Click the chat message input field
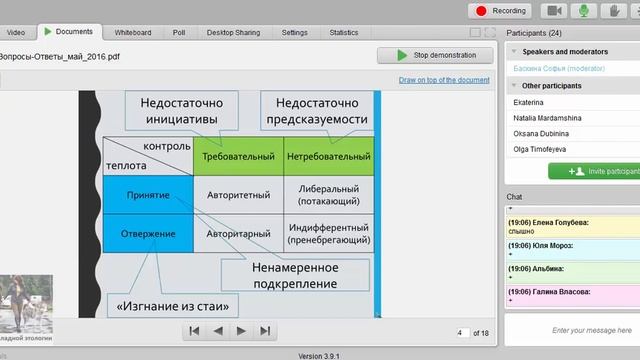This screenshot has width=640, height=360. pos(573,330)
